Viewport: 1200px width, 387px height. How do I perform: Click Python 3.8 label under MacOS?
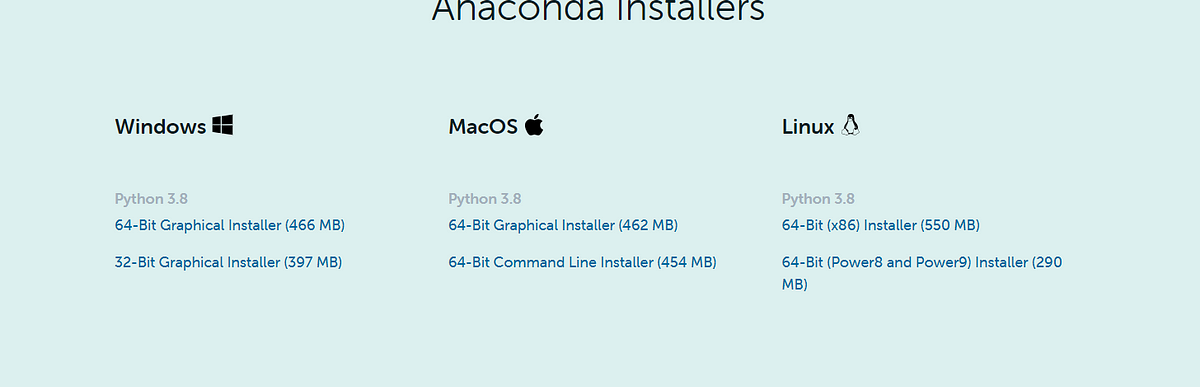485,198
